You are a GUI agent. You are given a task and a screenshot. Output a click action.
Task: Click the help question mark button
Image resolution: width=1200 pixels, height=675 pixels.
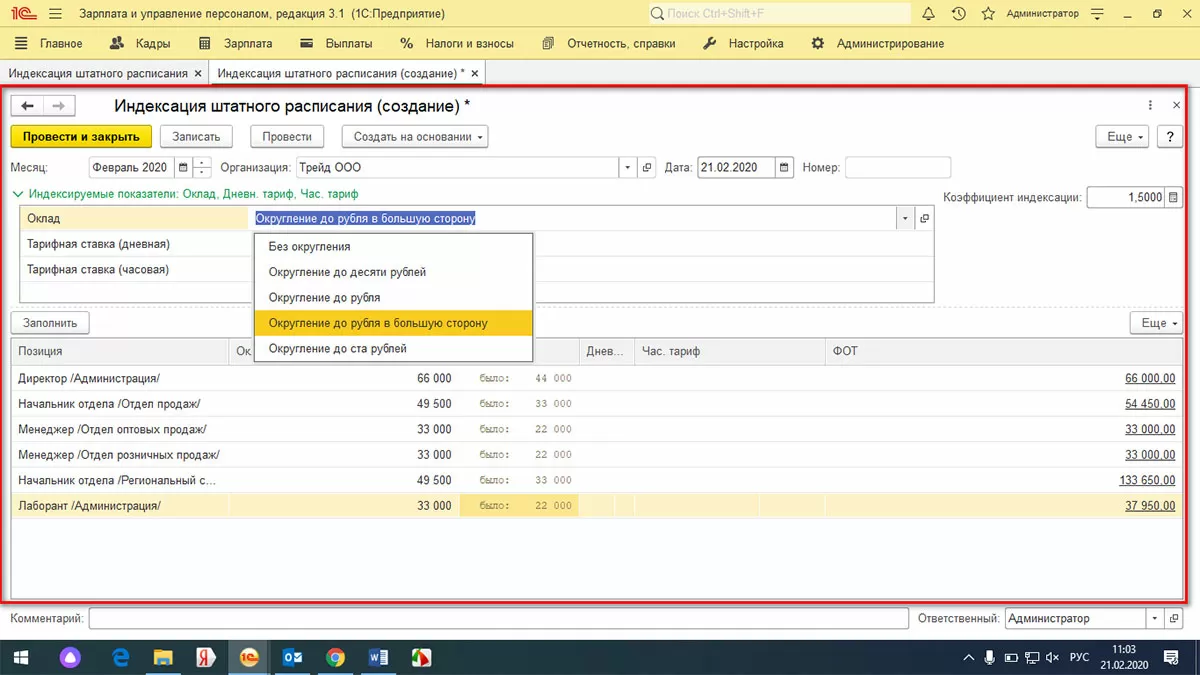point(1168,137)
